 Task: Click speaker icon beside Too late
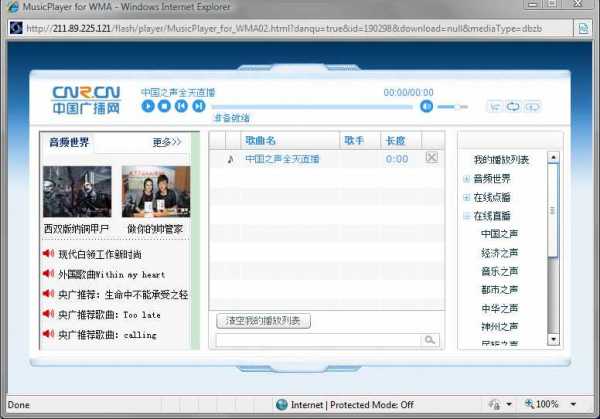click(48, 314)
